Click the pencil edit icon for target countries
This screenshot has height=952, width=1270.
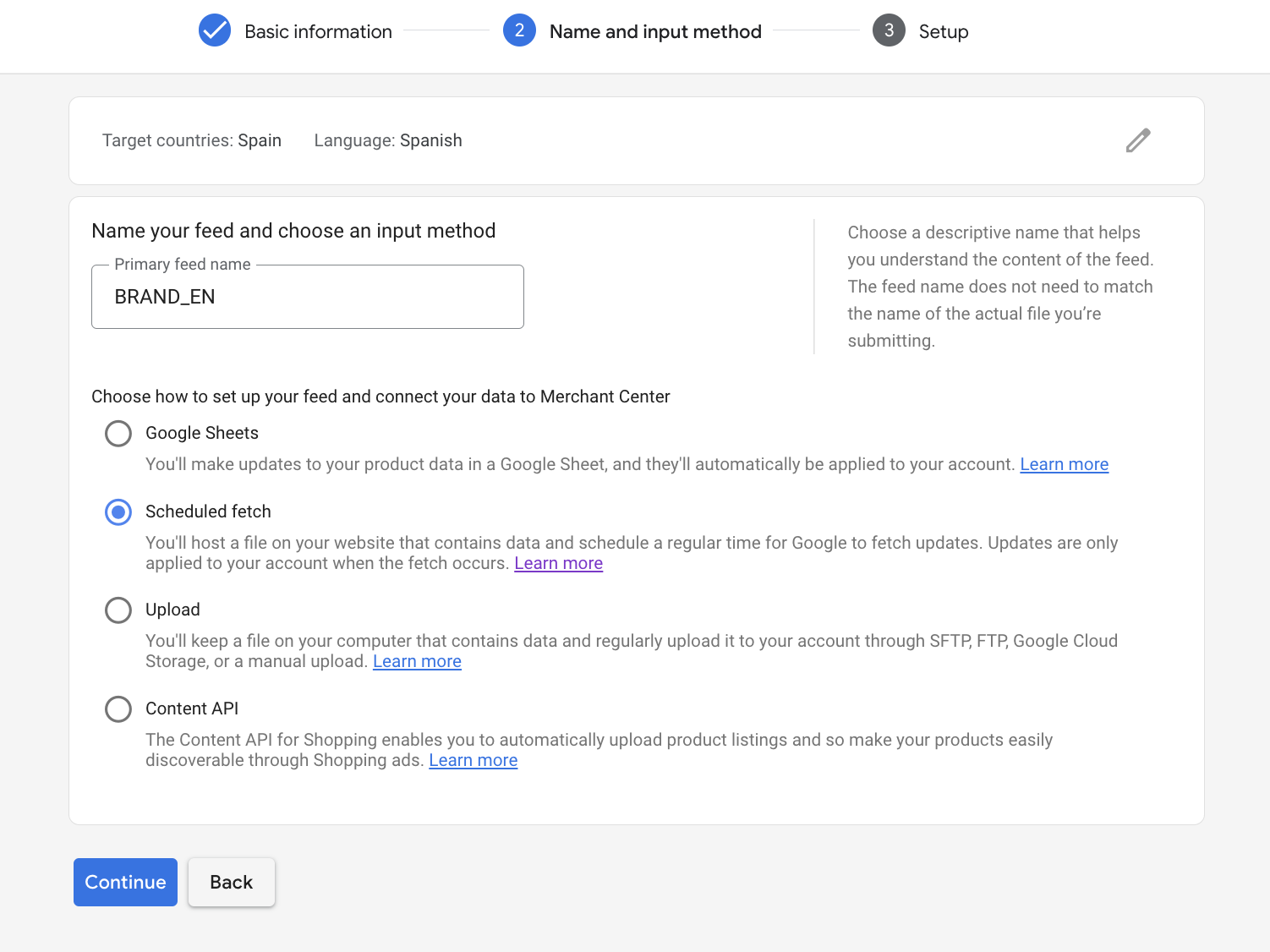pos(1138,140)
